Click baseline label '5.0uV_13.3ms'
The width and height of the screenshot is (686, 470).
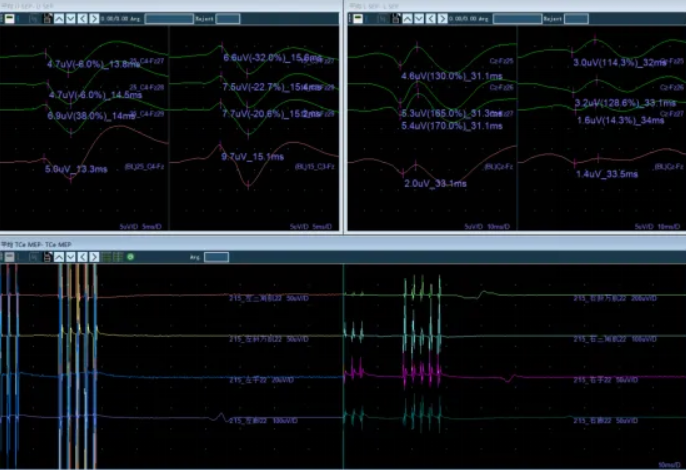point(76,169)
